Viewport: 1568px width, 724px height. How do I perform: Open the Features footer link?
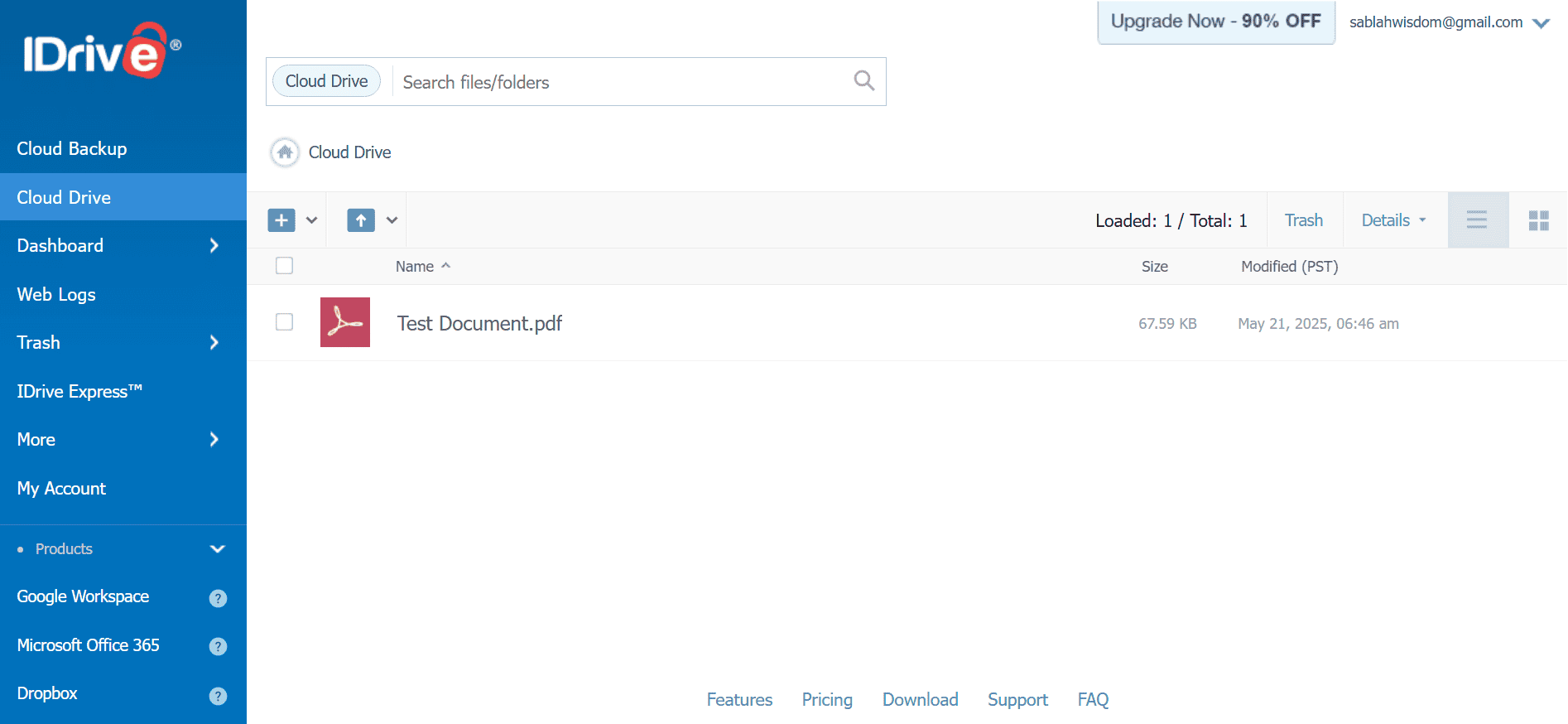coord(739,700)
